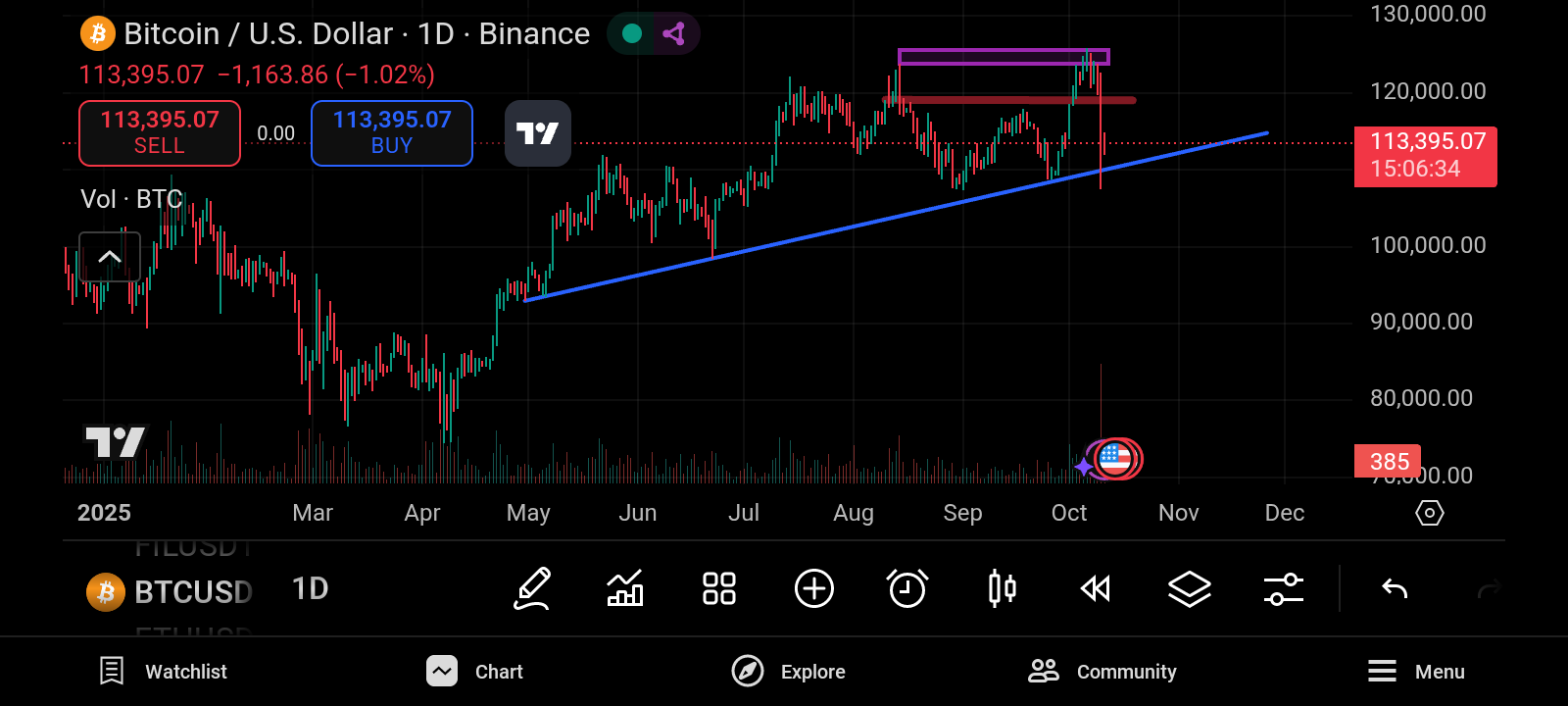
Task: Open the indicators chart icon
Action: 625,589
